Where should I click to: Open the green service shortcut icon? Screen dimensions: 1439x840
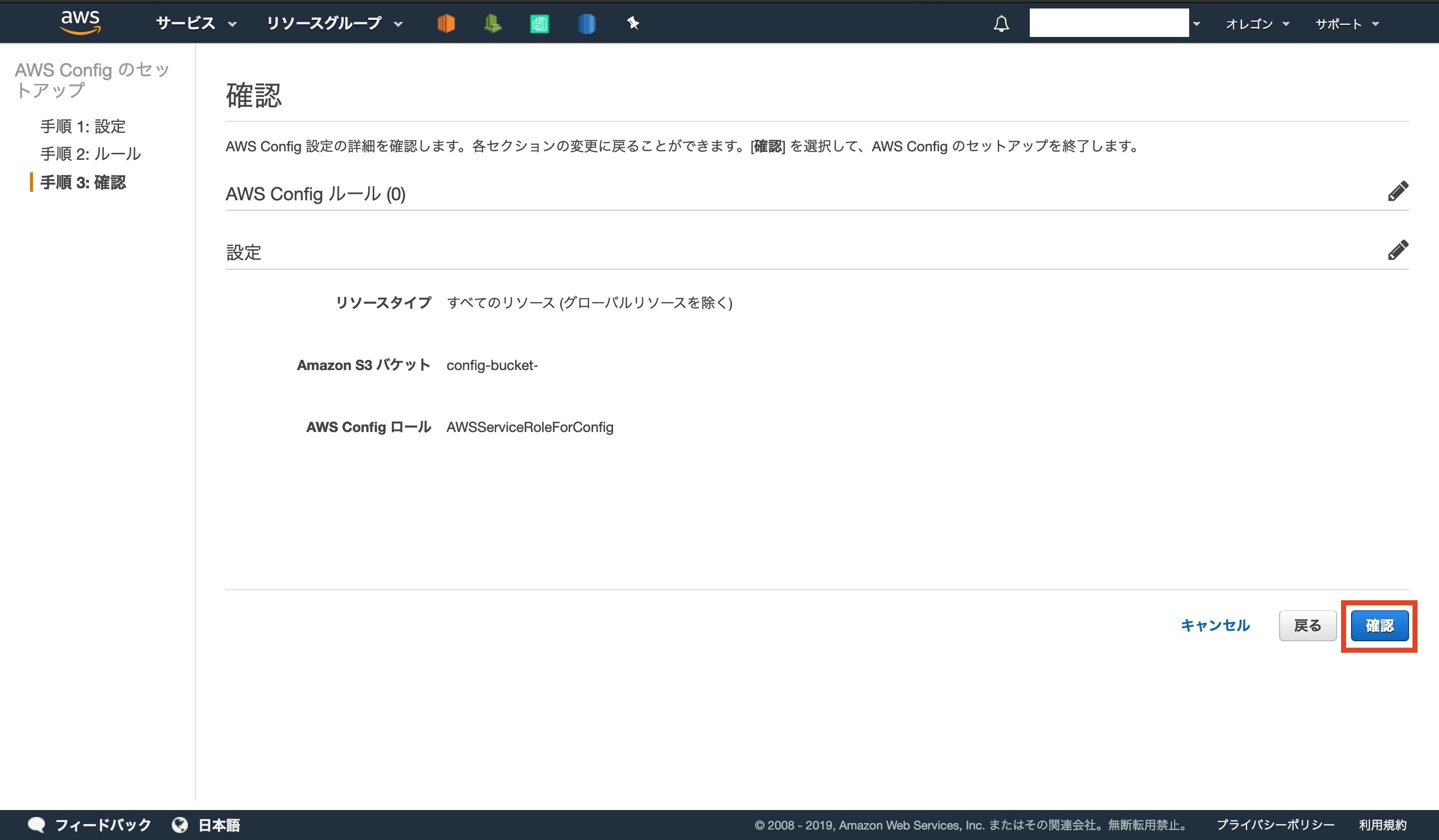click(x=492, y=23)
